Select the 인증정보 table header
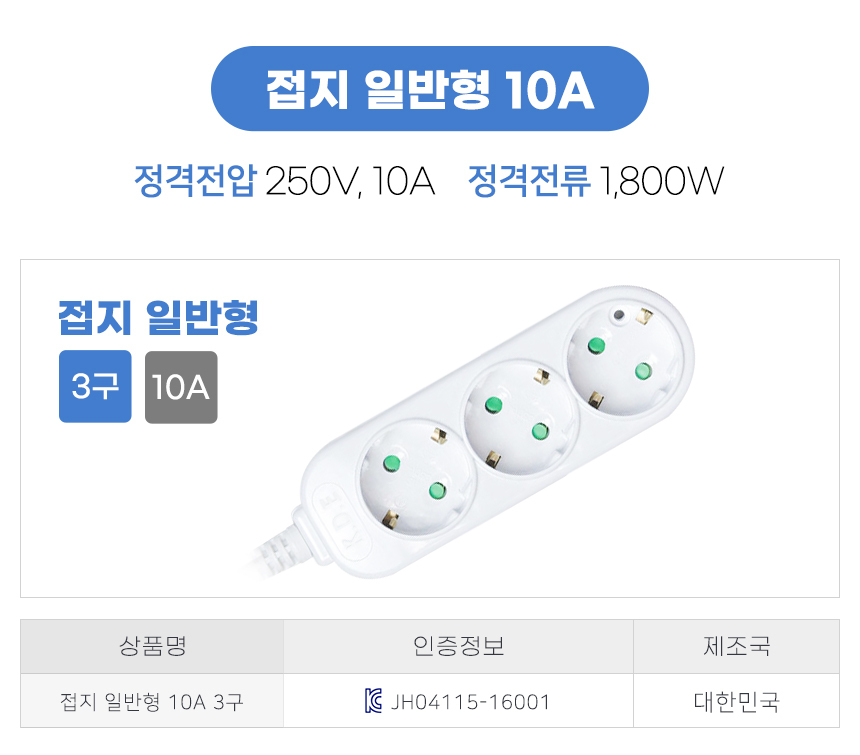The height and width of the screenshot is (755, 860). (x=458, y=647)
